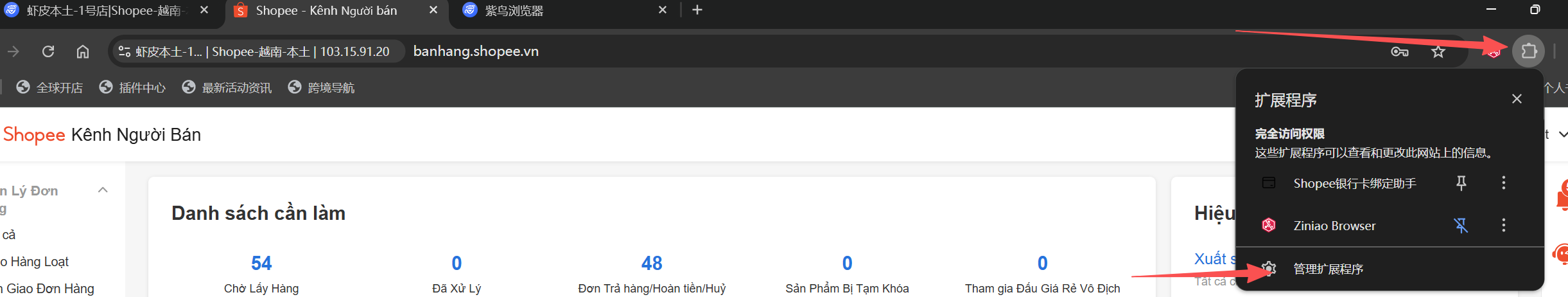This screenshot has height=297, width=1568.
Task: Open 54 Chờ Lấy Hàng orders
Action: pyautogui.click(x=261, y=274)
